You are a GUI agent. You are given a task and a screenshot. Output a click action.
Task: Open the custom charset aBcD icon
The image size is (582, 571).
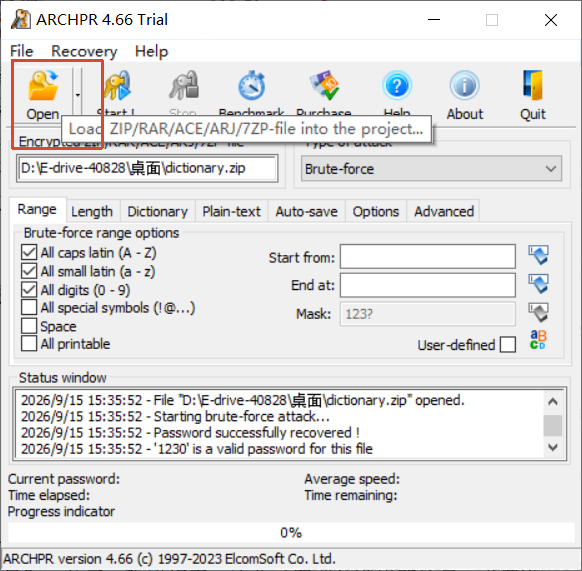538,340
